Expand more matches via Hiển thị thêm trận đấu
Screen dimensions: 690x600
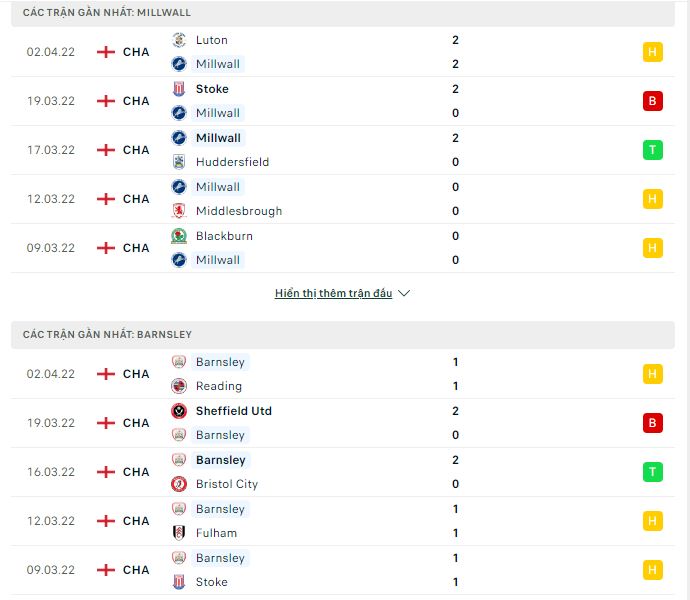click(333, 293)
